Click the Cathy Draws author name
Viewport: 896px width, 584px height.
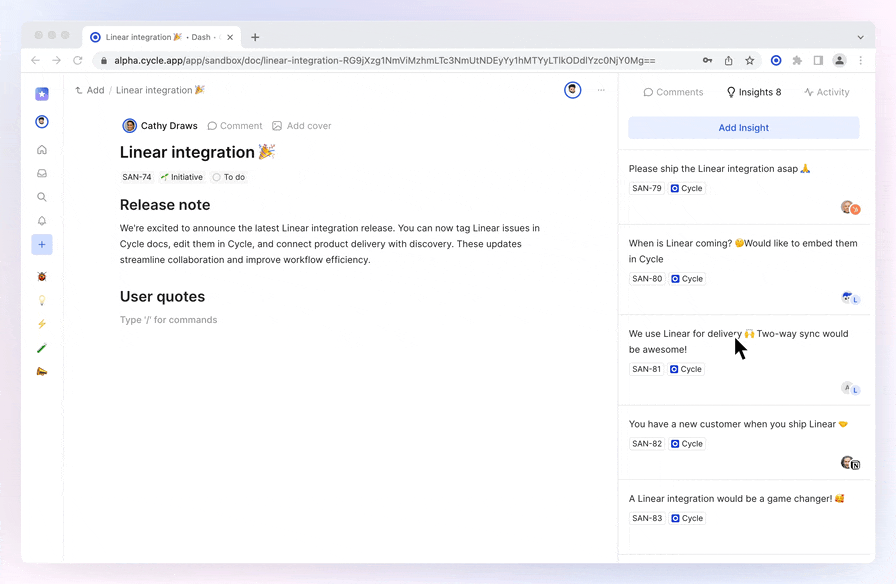(x=169, y=126)
